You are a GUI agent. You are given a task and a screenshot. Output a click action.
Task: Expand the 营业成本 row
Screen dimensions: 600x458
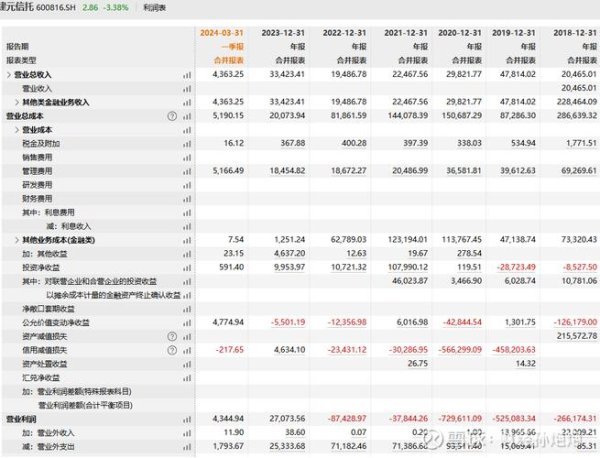click(x=17, y=130)
